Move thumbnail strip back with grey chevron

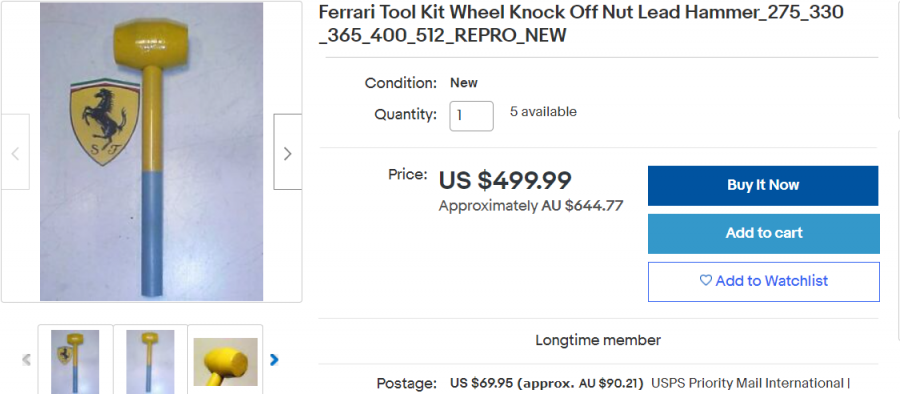(26, 360)
